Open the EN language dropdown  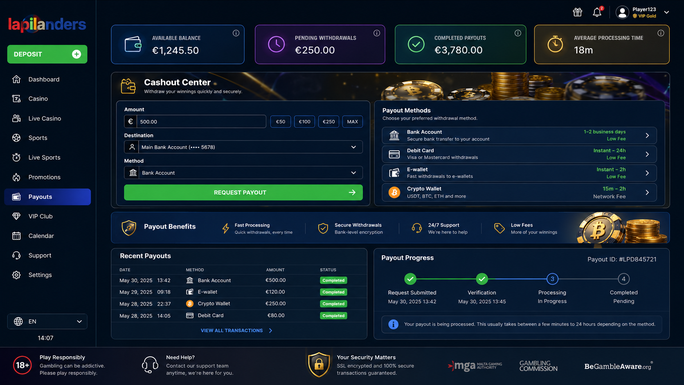tap(47, 321)
